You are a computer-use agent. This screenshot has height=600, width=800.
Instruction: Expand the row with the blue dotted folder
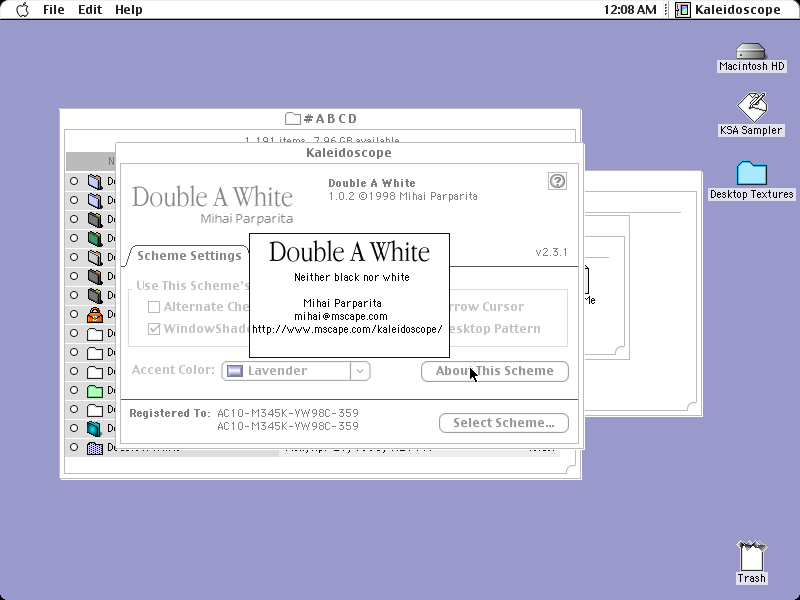click(x=74, y=447)
